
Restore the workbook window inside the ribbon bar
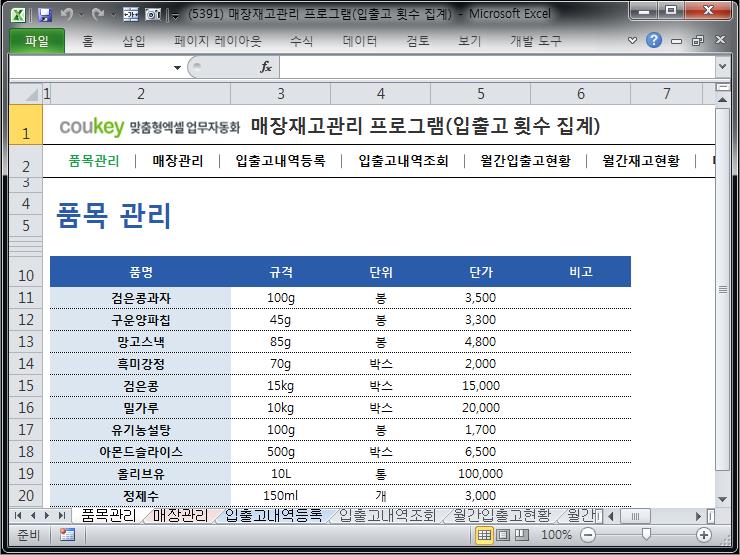tap(698, 41)
